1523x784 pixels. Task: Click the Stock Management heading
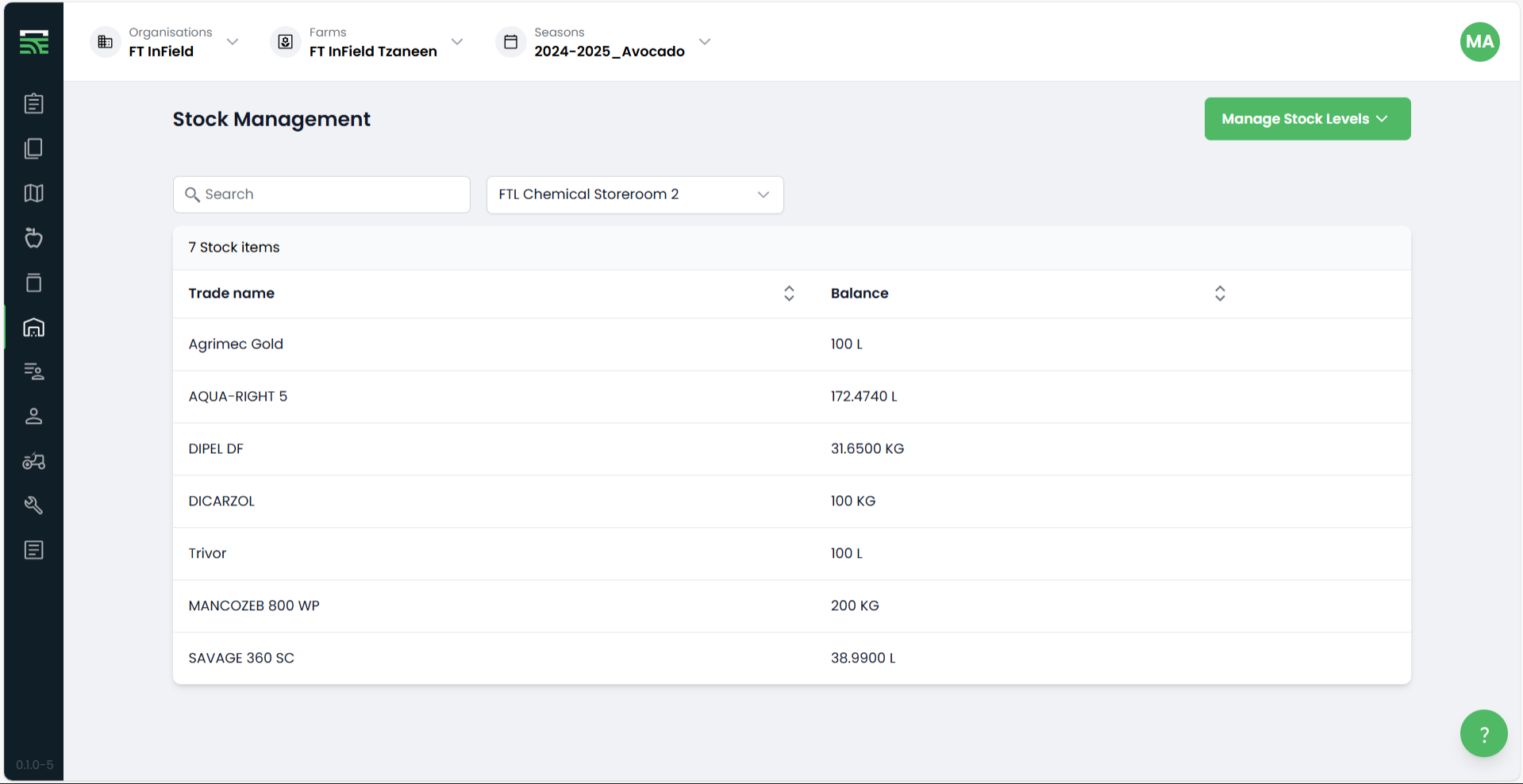click(271, 119)
